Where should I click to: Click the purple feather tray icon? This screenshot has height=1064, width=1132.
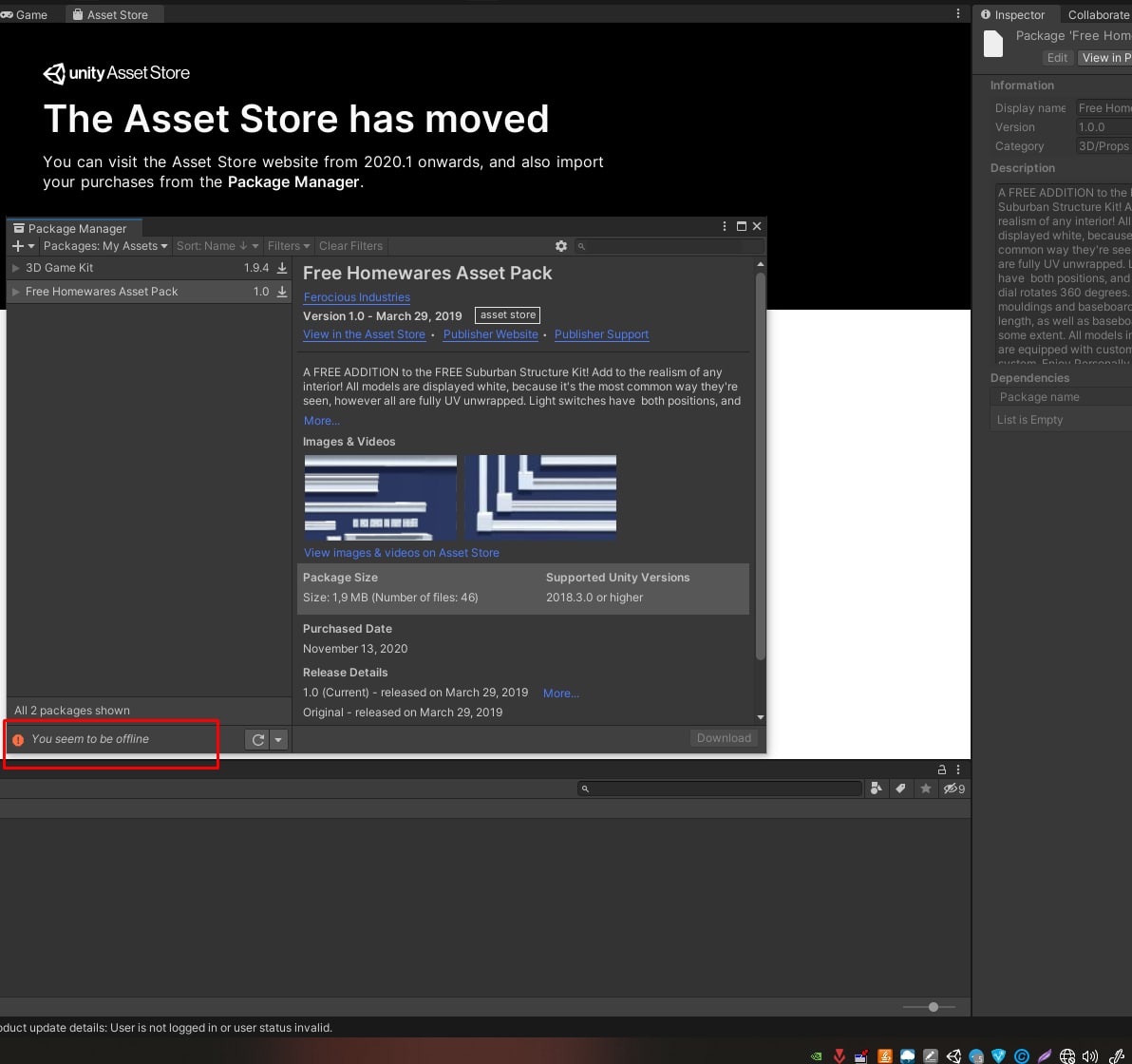pyautogui.click(x=1044, y=1056)
